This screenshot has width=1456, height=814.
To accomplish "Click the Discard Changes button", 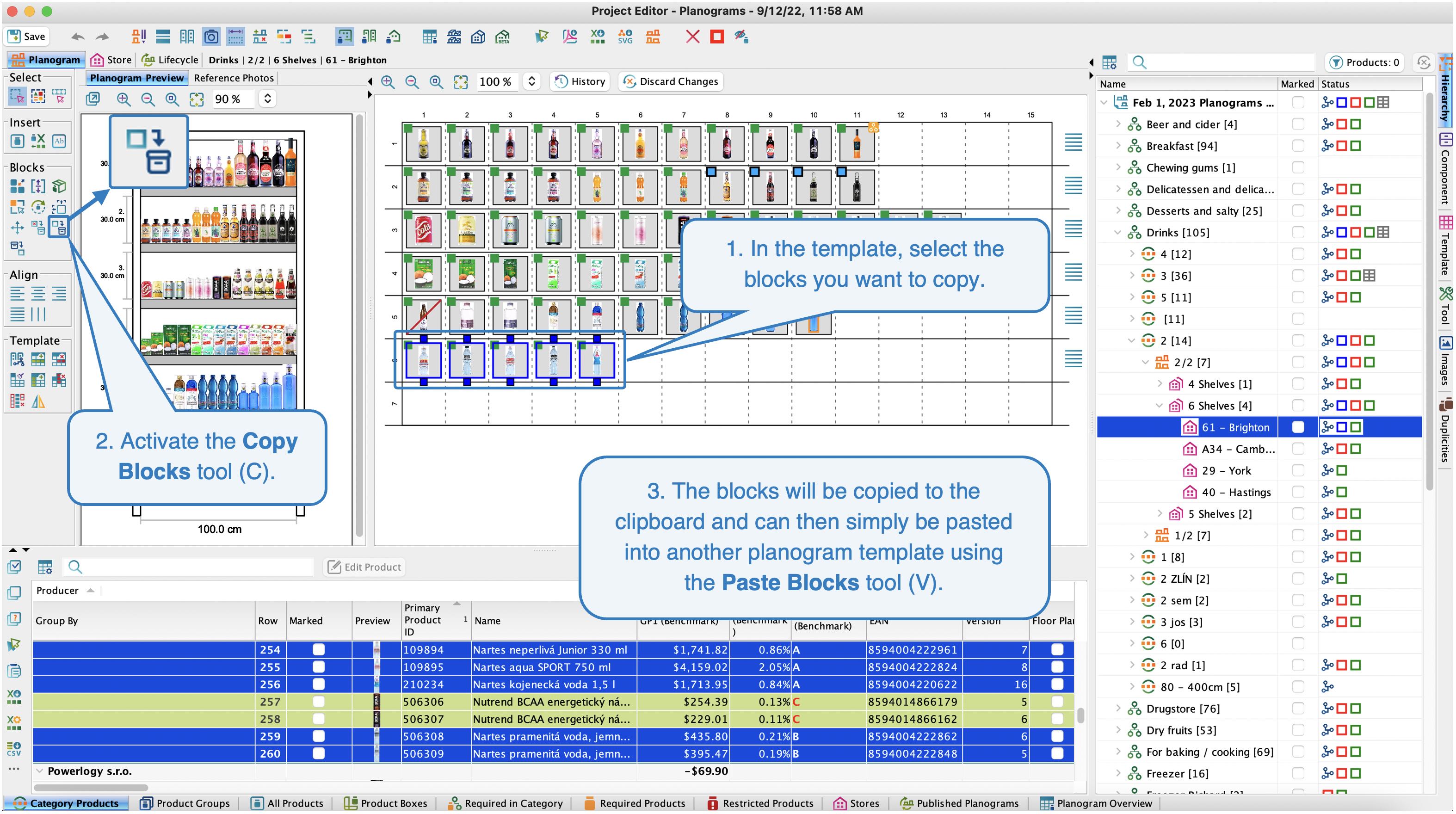I will [x=671, y=82].
